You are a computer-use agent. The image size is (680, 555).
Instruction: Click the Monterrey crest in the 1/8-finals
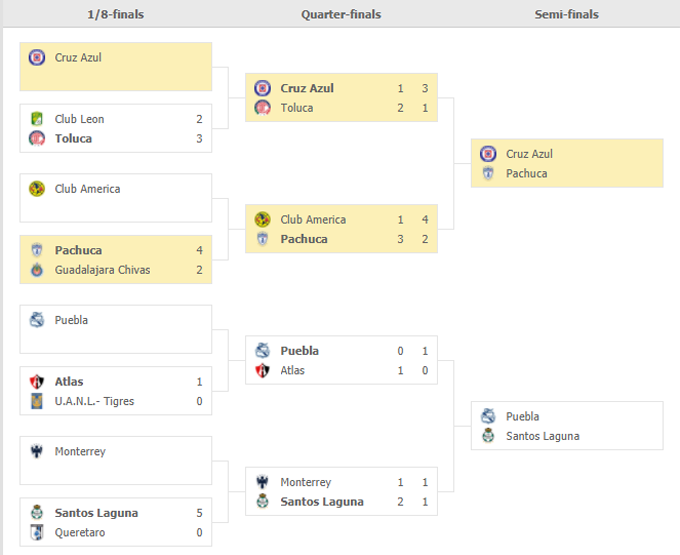pyautogui.click(x=37, y=451)
